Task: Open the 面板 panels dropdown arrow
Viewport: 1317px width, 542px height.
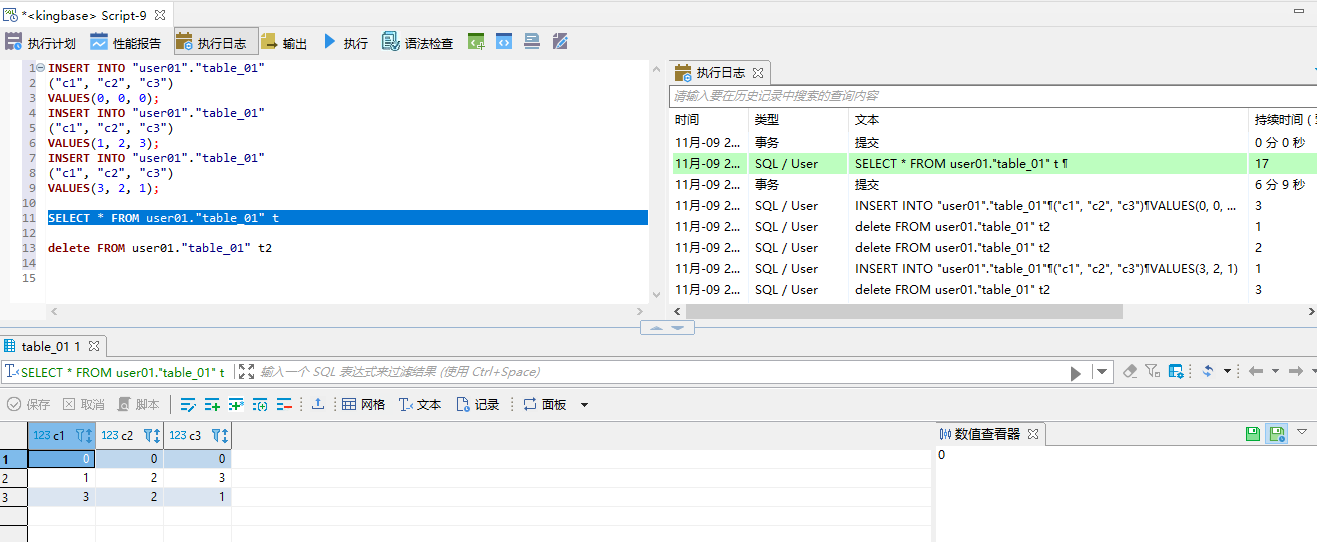Action: coord(585,405)
